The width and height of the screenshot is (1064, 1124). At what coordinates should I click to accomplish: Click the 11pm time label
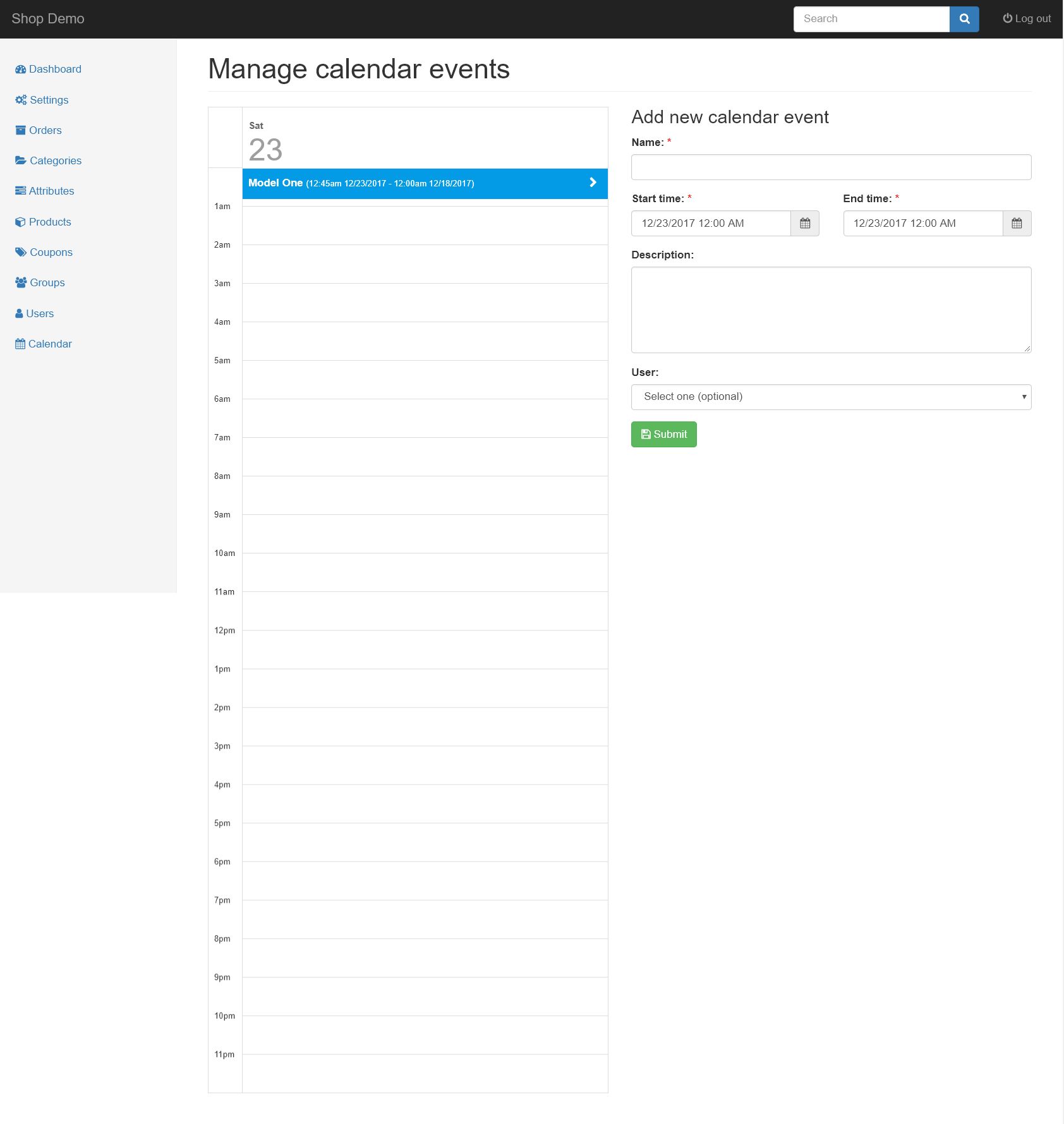click(x=224, y=1054)
